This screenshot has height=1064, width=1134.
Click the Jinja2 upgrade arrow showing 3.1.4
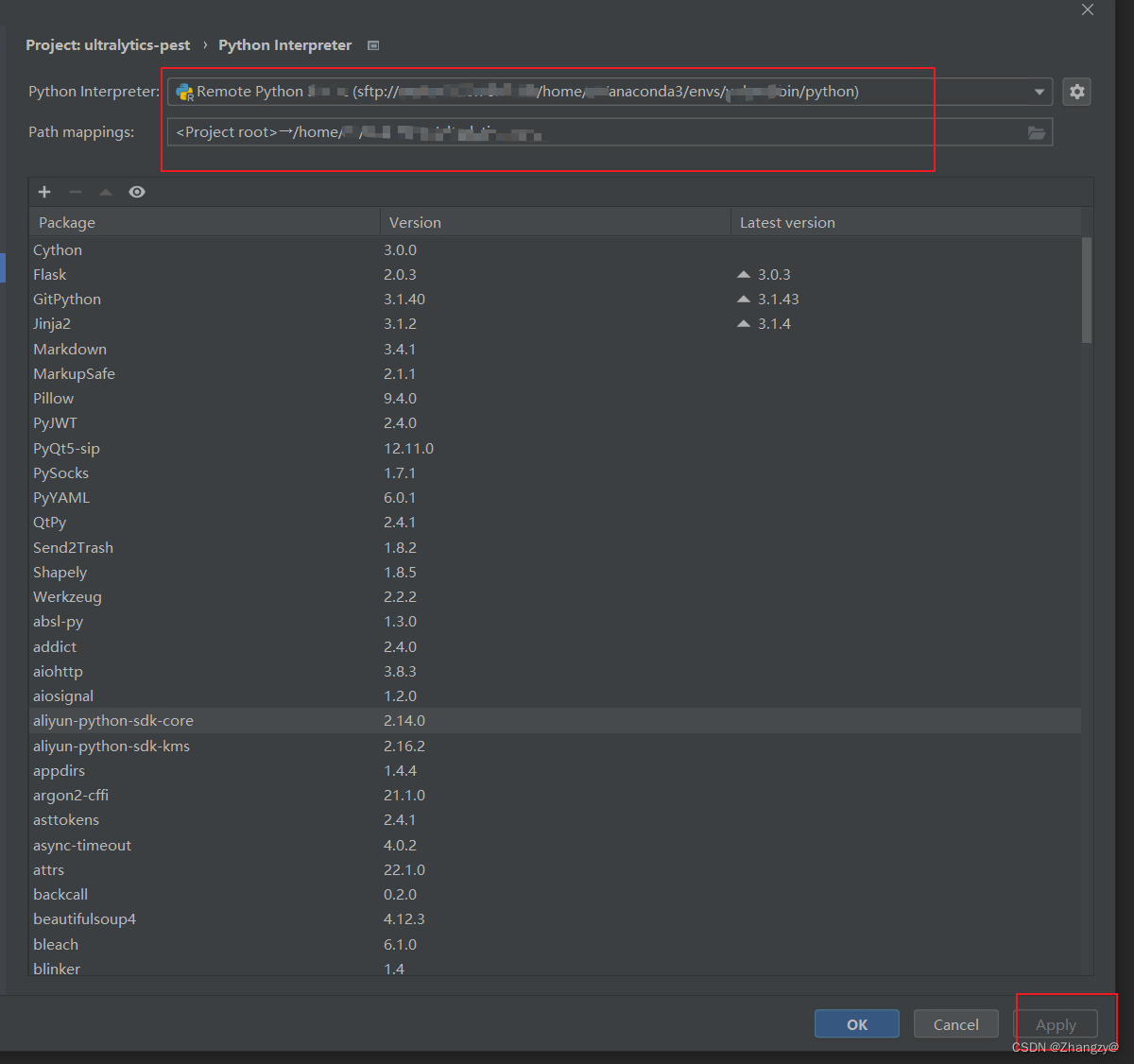[744, 324]
